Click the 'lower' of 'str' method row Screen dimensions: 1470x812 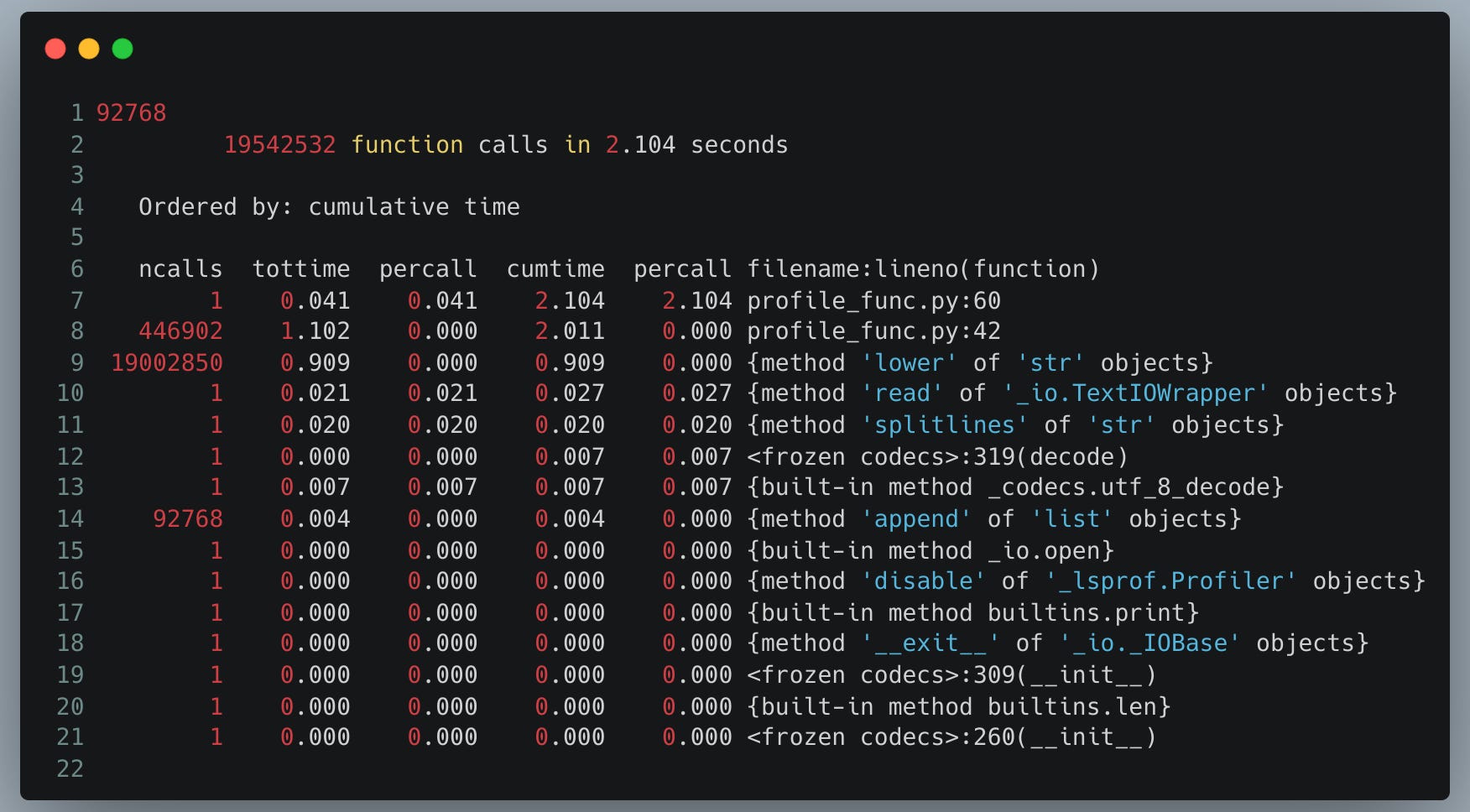point(980,362)
